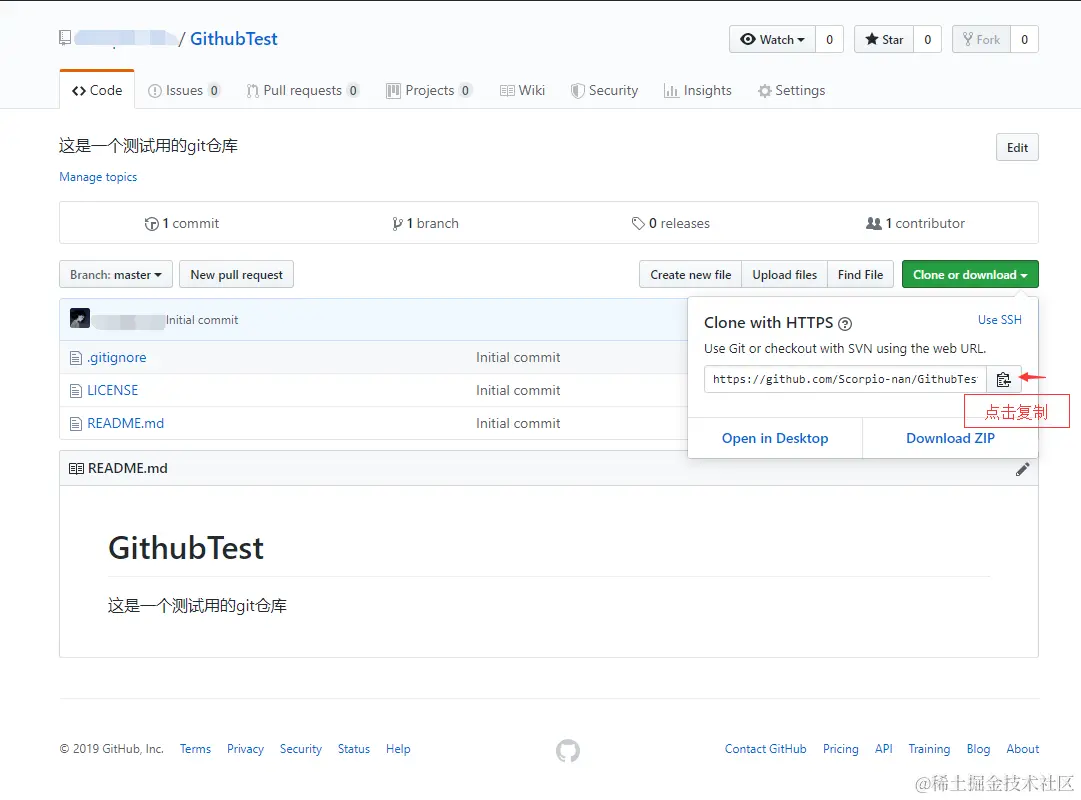Click Create new file button

point(691,274)
